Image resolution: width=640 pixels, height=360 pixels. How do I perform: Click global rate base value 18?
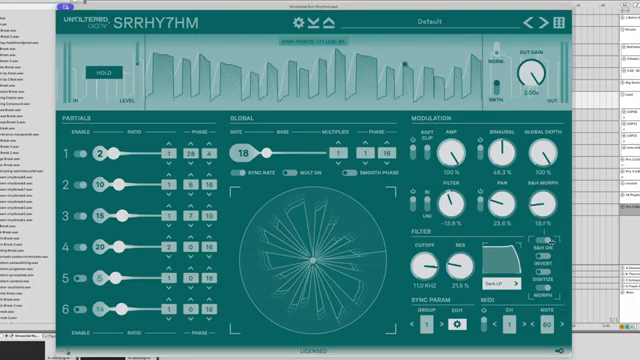(x=243, y=153)
